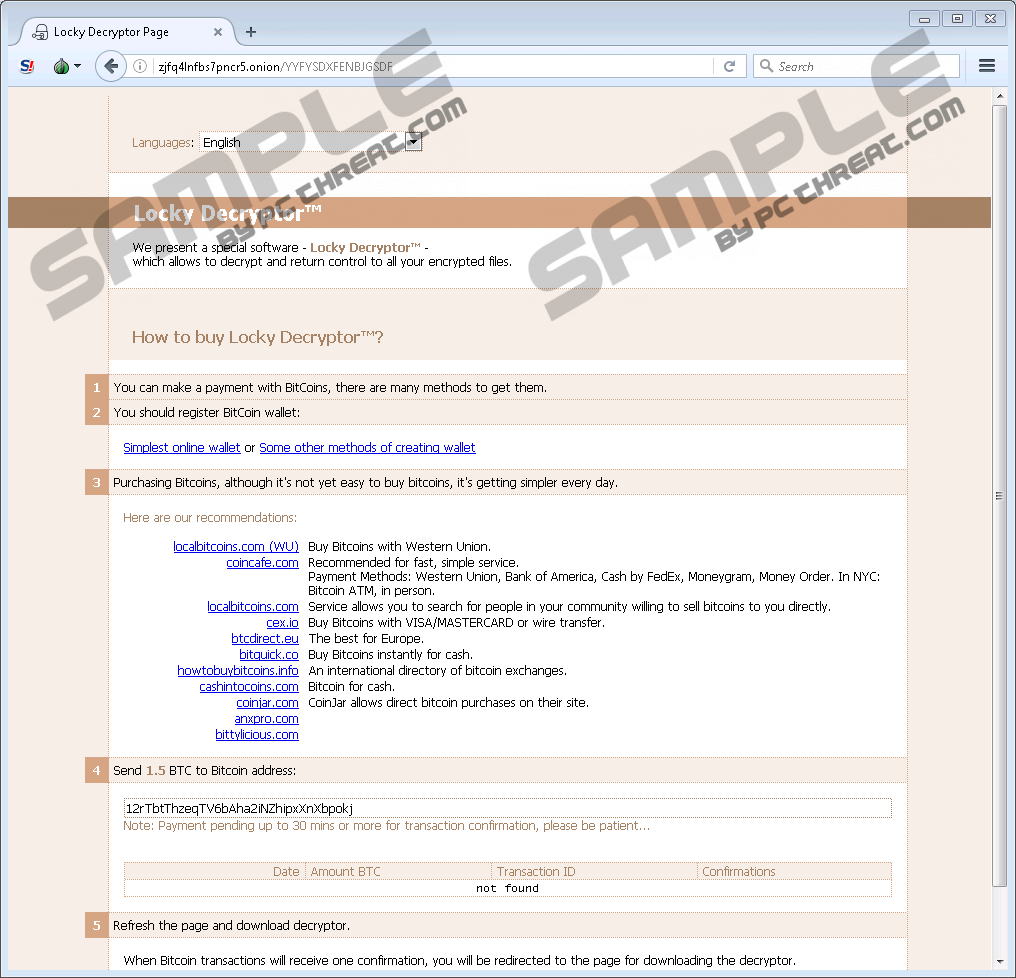
Task: Click the Bitcoin address field
Action: tap(507, 808)
